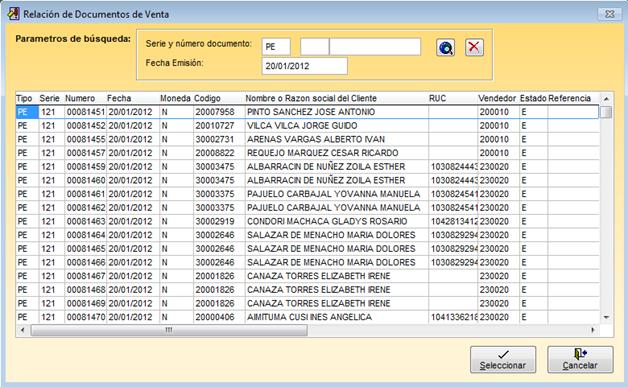628x387 pixels.
Task: Click the vertical scrollbar thumb
Action: coord(606,112)
